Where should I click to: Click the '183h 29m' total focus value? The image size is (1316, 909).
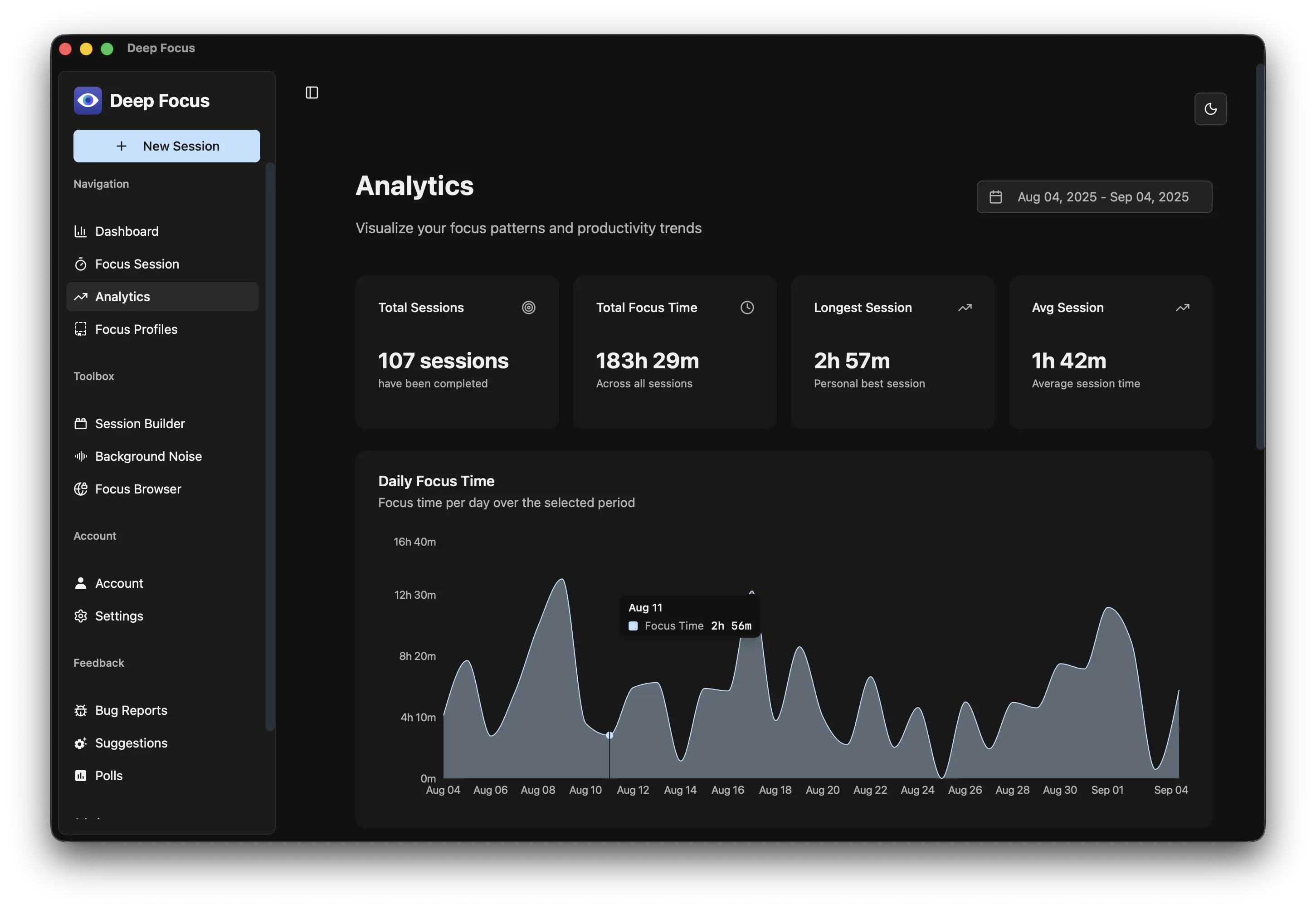(648, 361)
